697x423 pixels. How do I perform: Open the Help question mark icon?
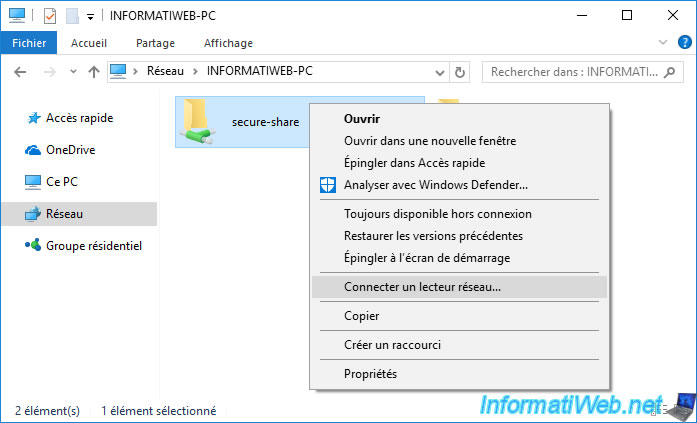(685, 43)
